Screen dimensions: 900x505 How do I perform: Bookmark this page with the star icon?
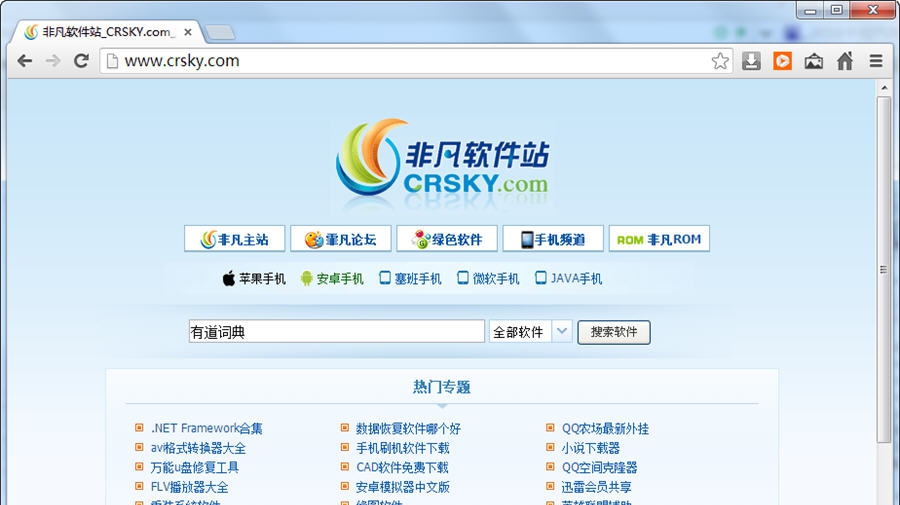pos(720,61)
